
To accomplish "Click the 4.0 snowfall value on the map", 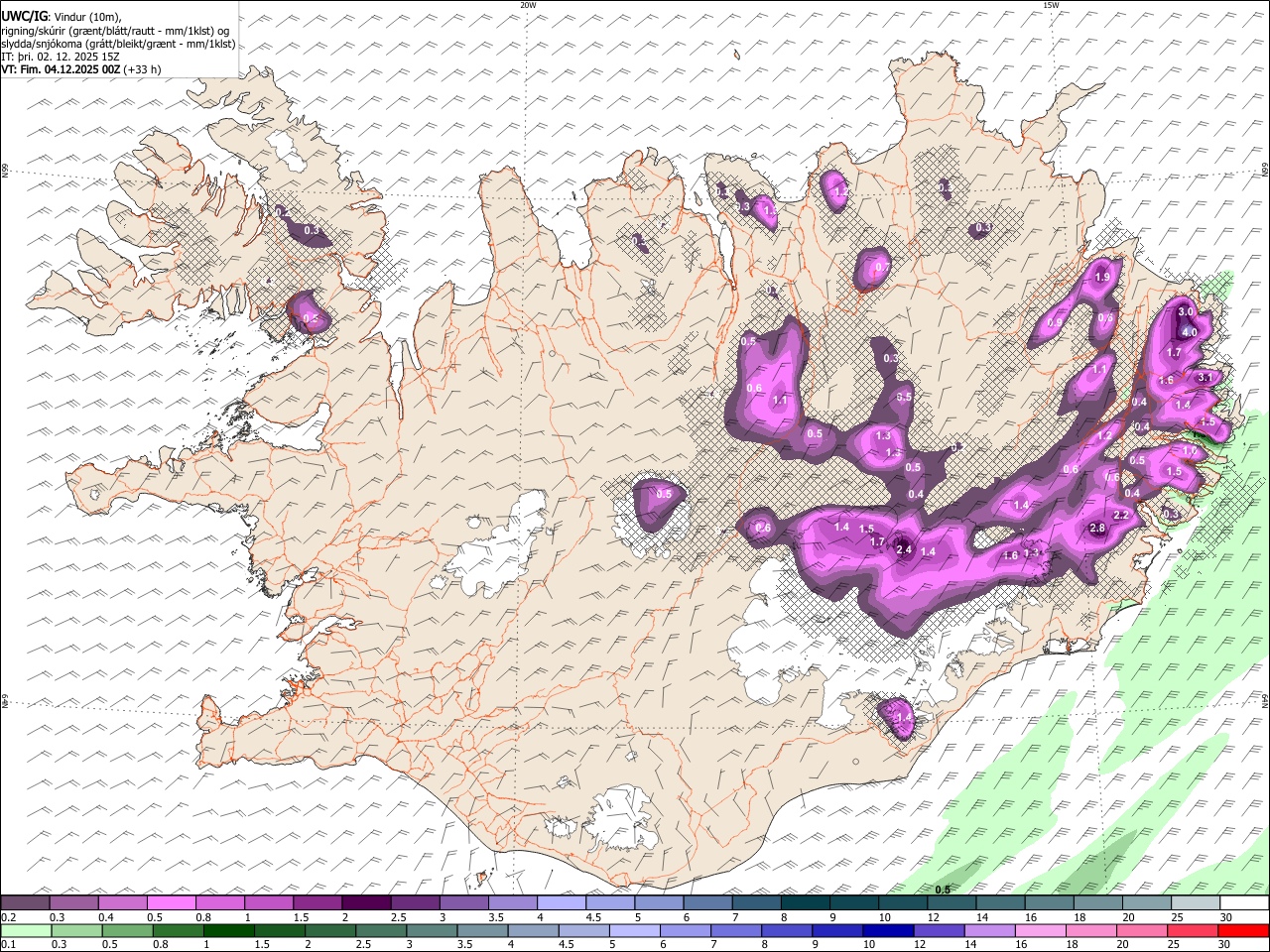I will coord(1190,332).
